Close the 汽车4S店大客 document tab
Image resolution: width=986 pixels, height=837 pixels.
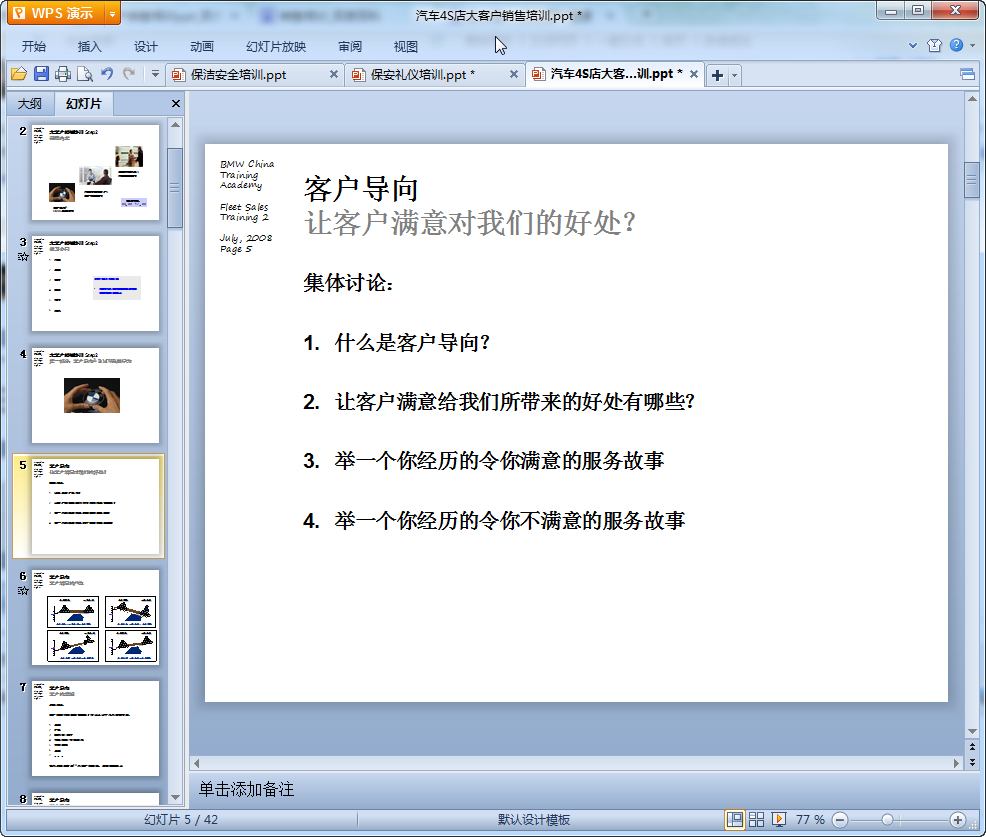[x=694, y=74]
